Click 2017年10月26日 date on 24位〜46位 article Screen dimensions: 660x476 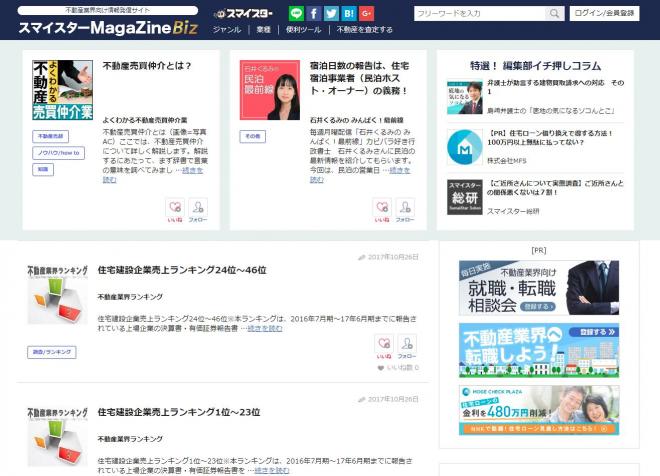pos(393,257)
